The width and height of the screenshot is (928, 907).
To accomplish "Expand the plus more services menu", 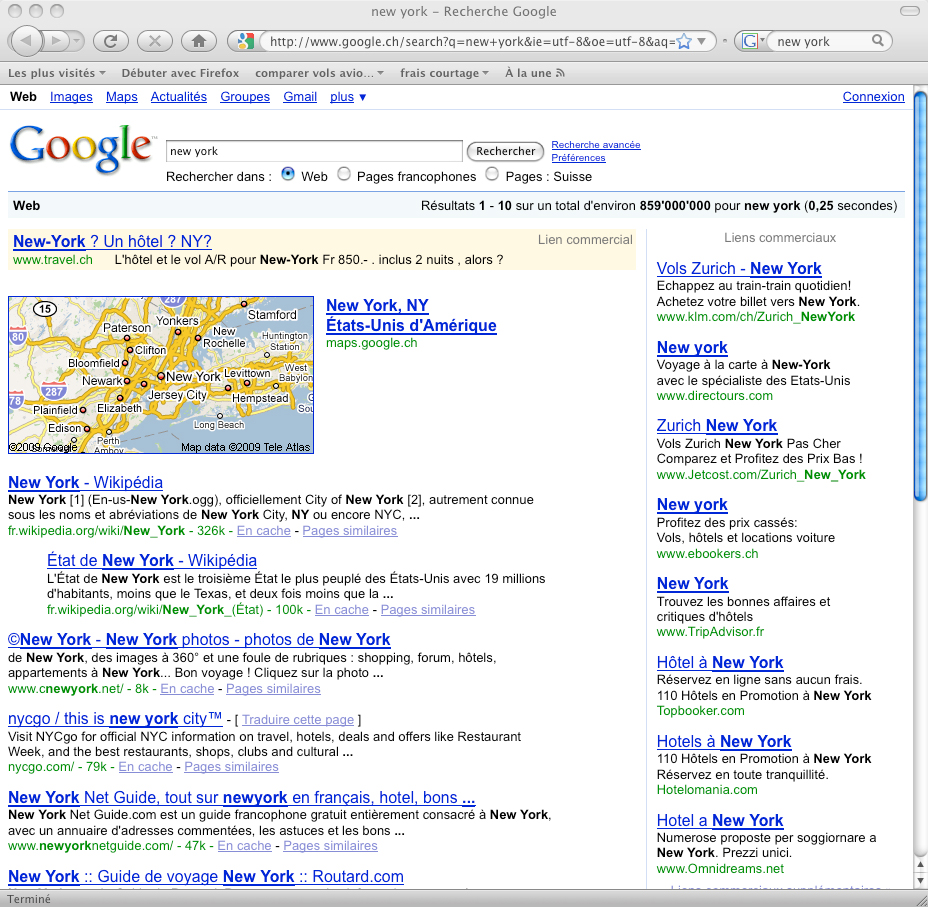I will [348, 96].
